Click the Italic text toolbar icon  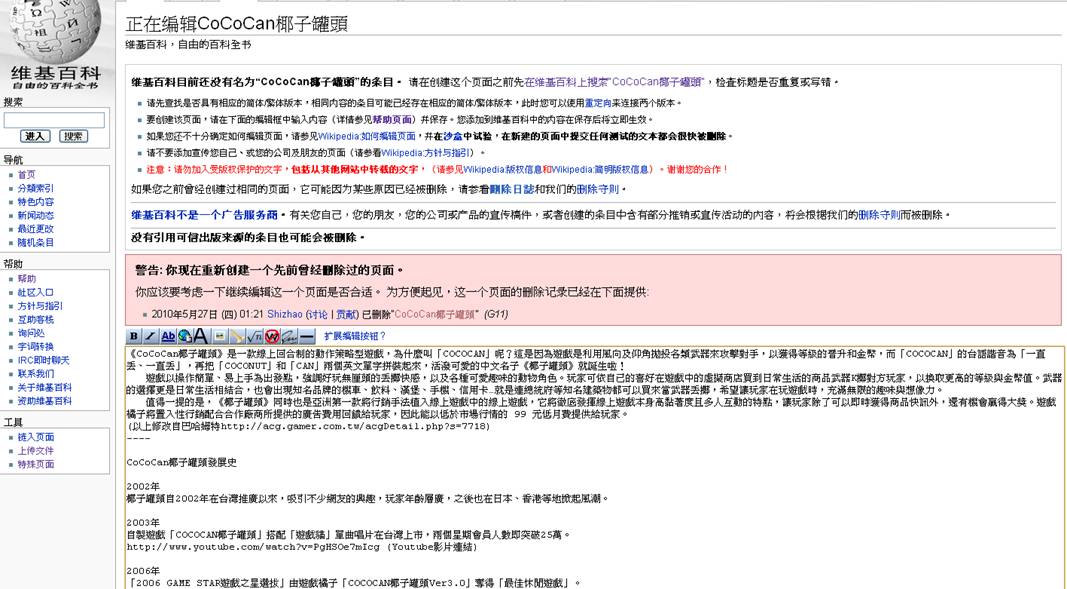tap(150, 336)
